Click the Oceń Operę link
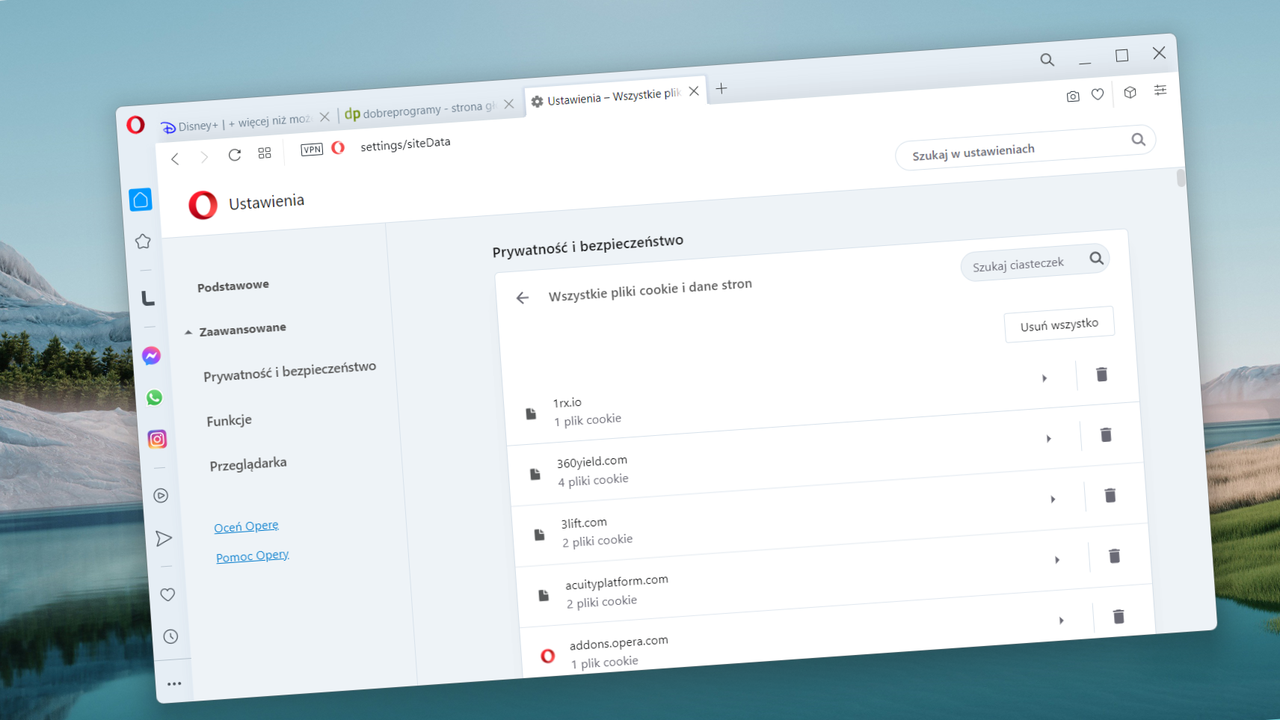 (246, 526)
